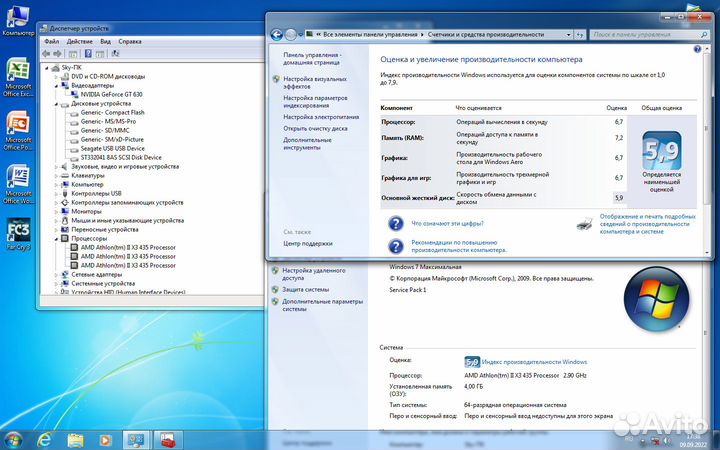Open Windows Media Player from the taskbar
The image size is (720, 450).
coord(105,440)
